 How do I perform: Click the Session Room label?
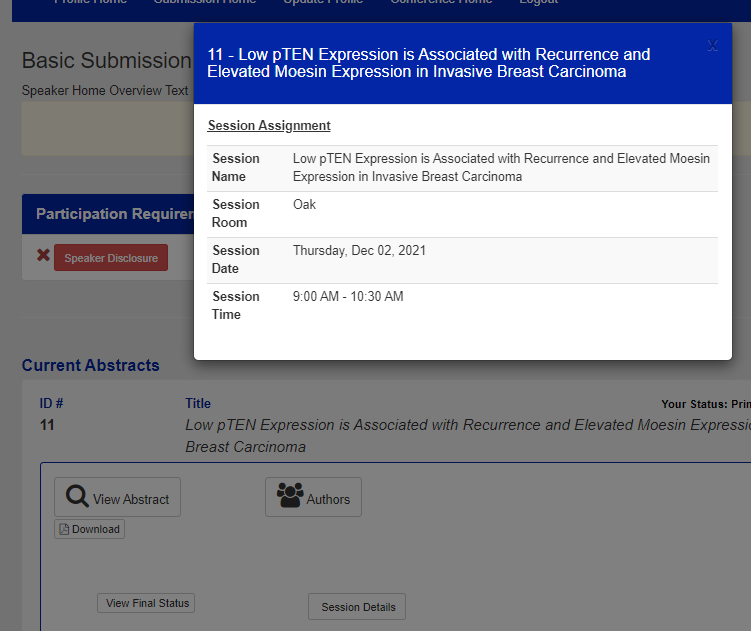pos(236,214)
